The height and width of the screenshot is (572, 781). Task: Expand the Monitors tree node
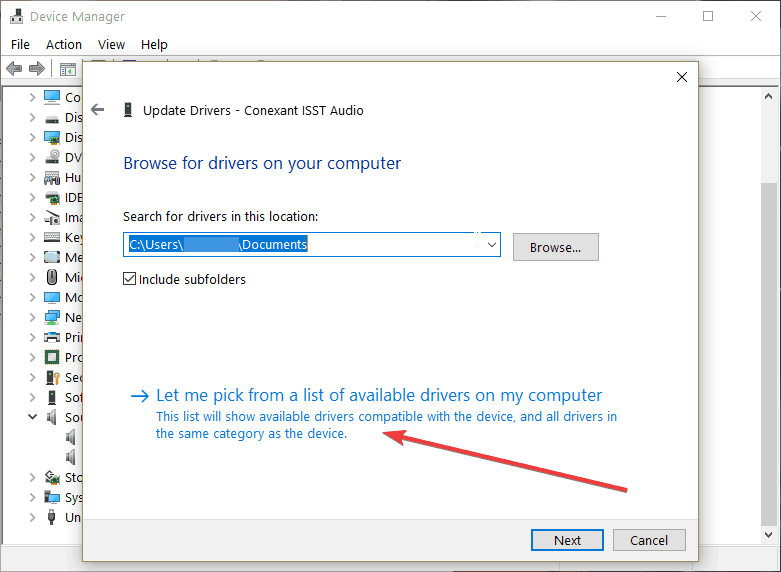(x=32, y=297)
